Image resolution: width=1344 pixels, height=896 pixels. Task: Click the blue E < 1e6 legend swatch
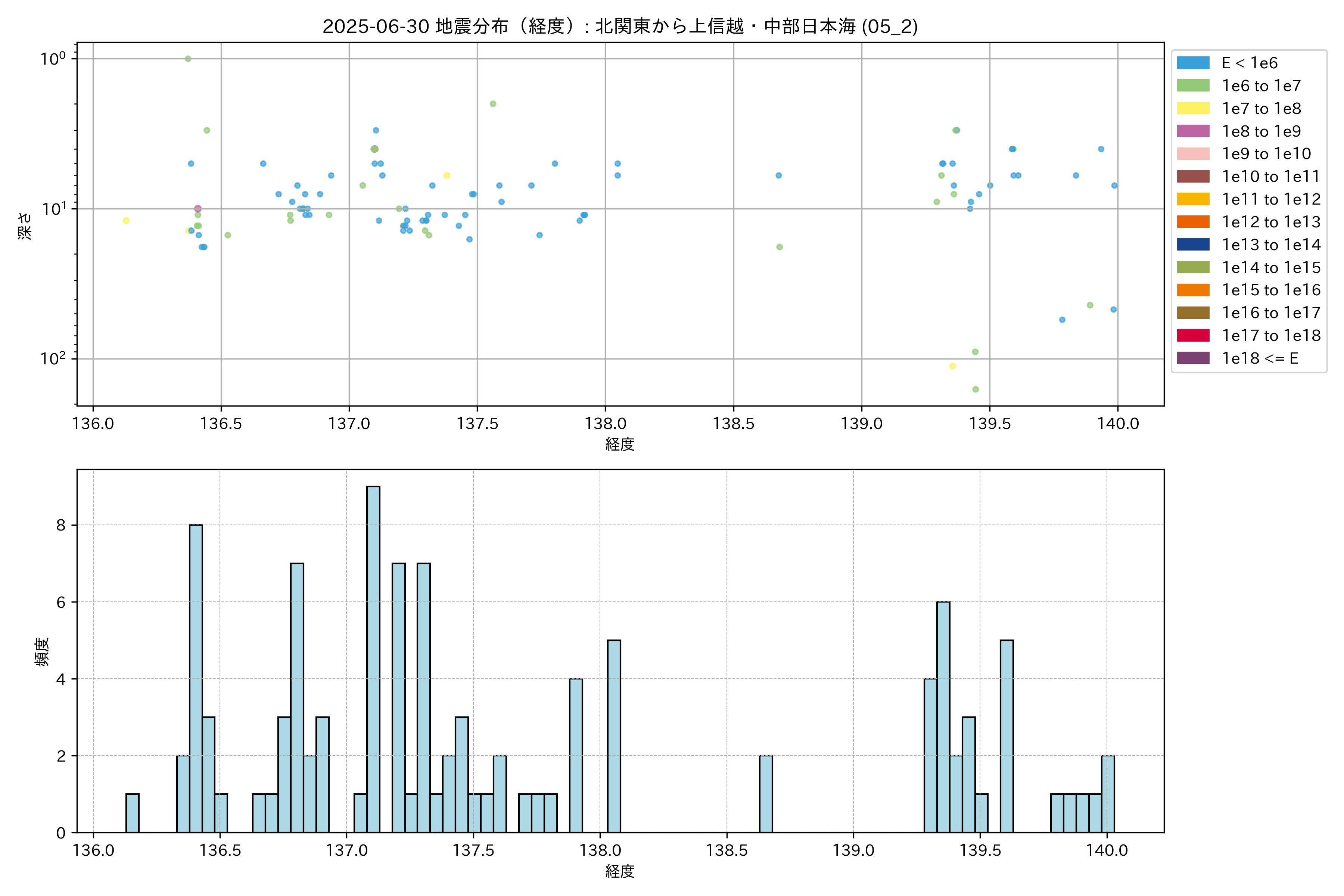(1192, 63)
